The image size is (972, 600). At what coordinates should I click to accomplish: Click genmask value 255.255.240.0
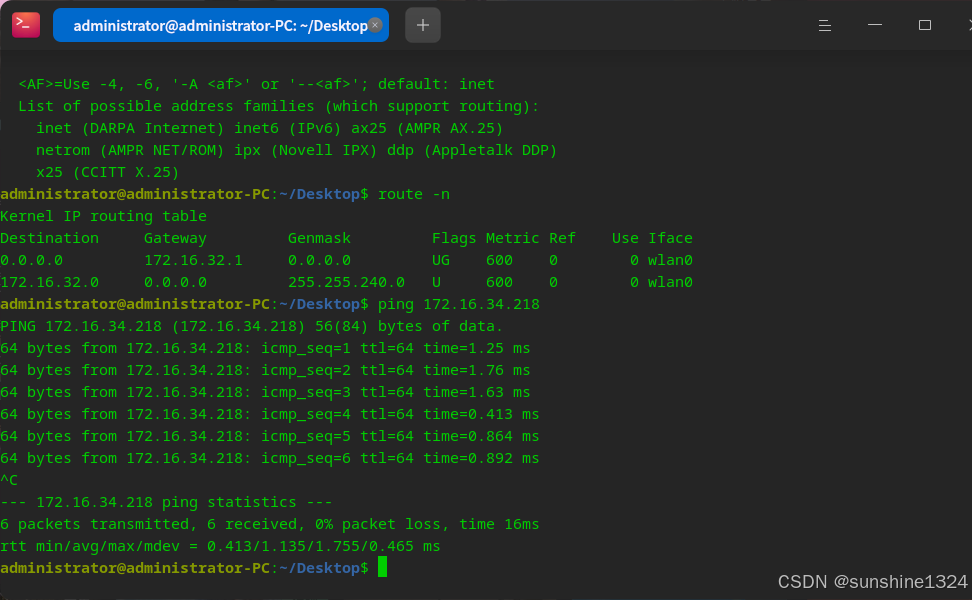[x=347, y=283]
